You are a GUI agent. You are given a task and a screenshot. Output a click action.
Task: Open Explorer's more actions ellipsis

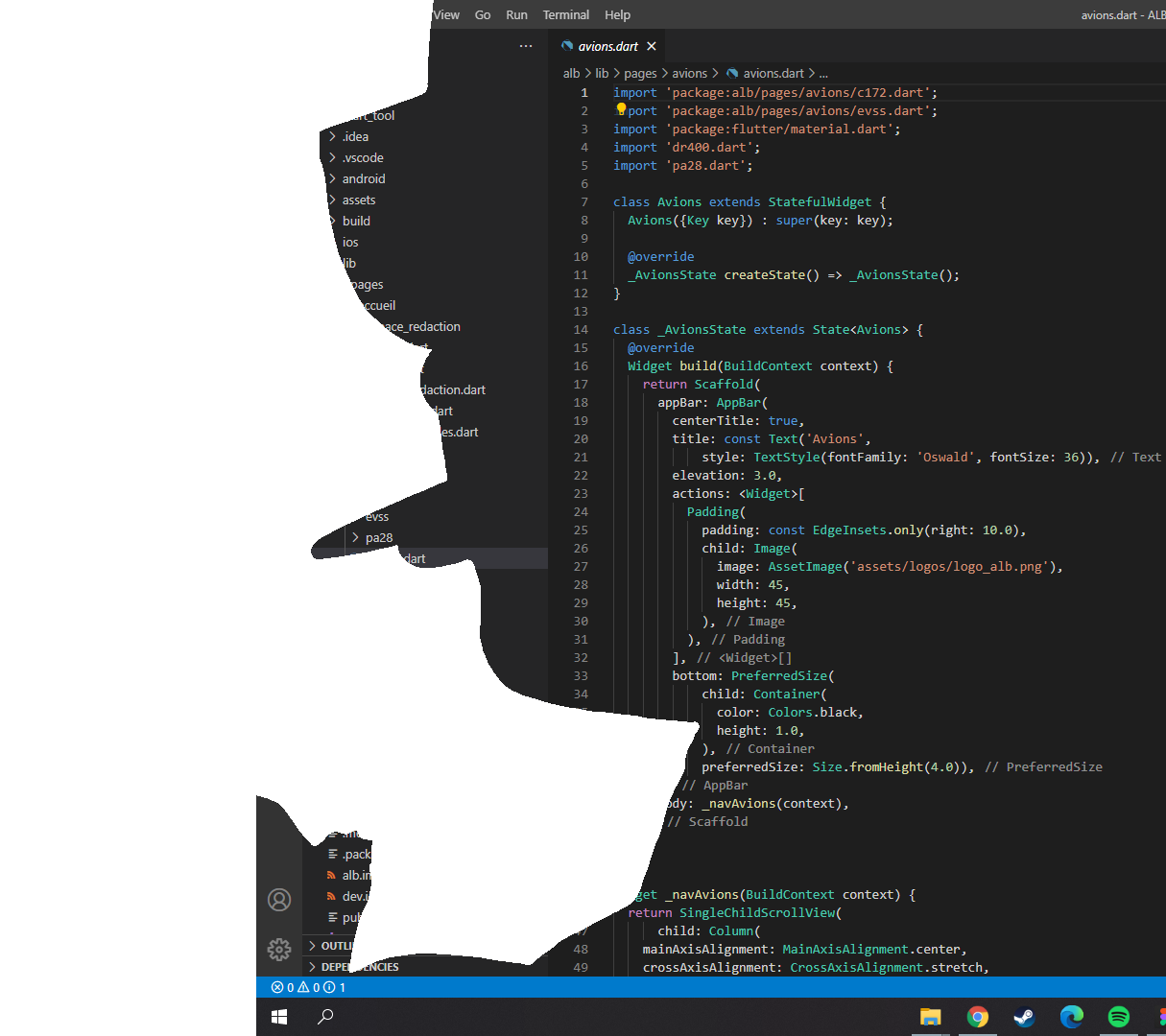click(526, 46)
